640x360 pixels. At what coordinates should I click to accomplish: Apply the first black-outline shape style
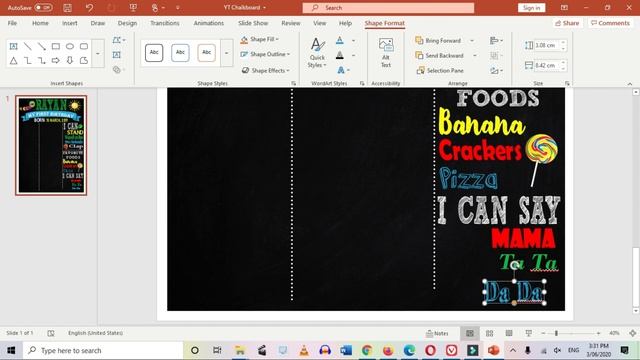point(154,53)
